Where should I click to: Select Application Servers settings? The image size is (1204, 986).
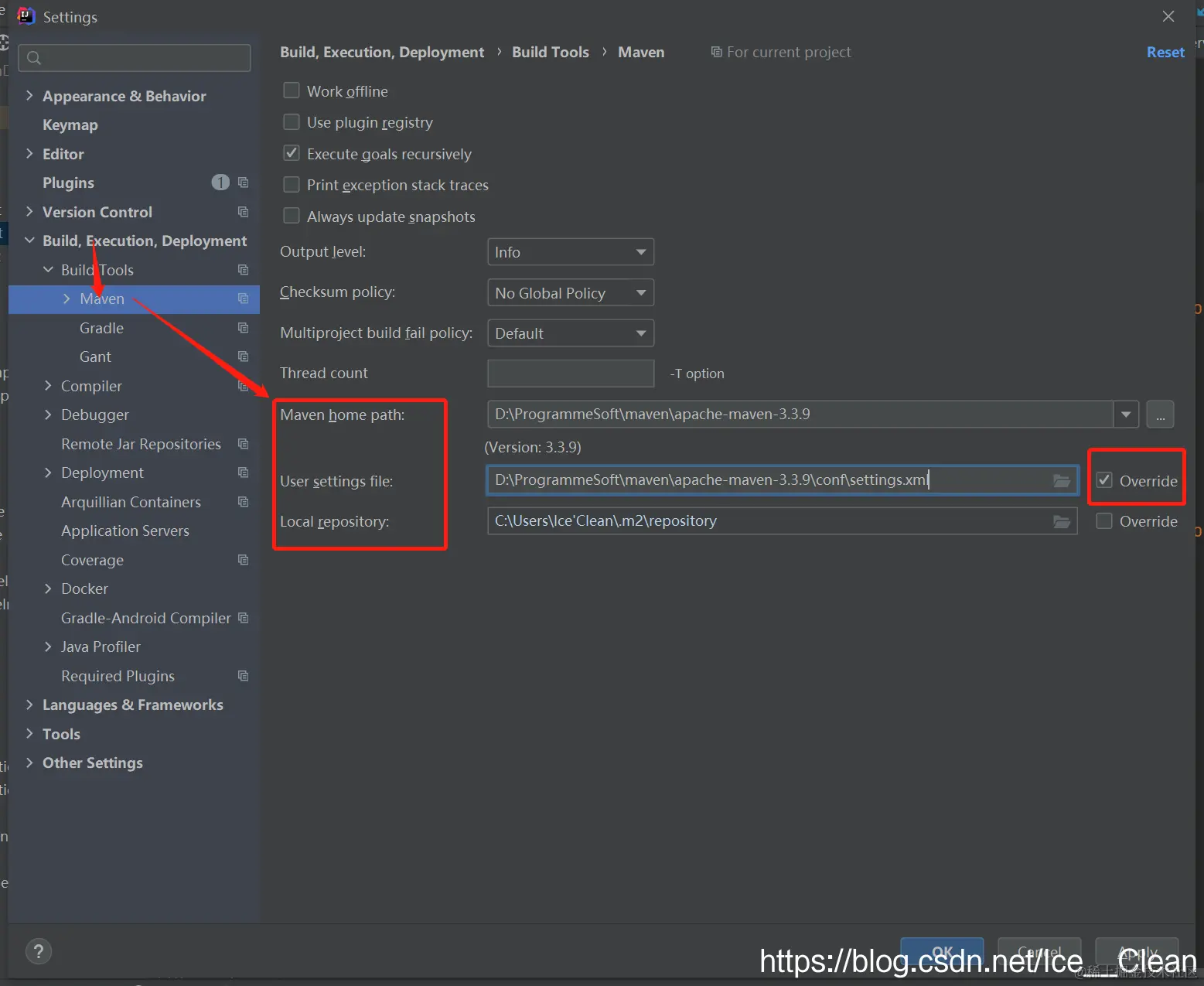(125, 531)
